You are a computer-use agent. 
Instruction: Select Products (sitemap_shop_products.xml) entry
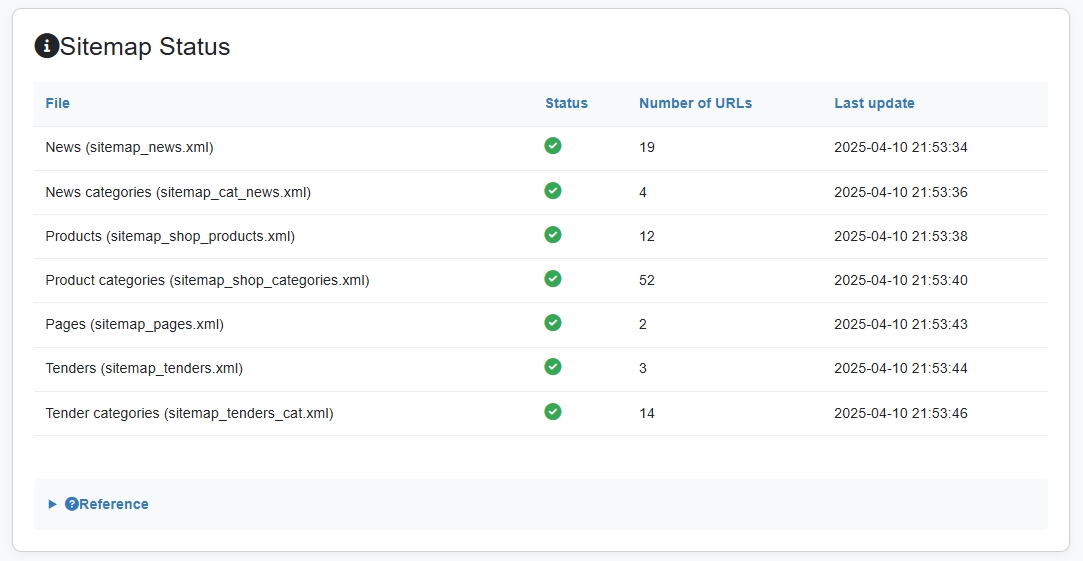(170, 236)
